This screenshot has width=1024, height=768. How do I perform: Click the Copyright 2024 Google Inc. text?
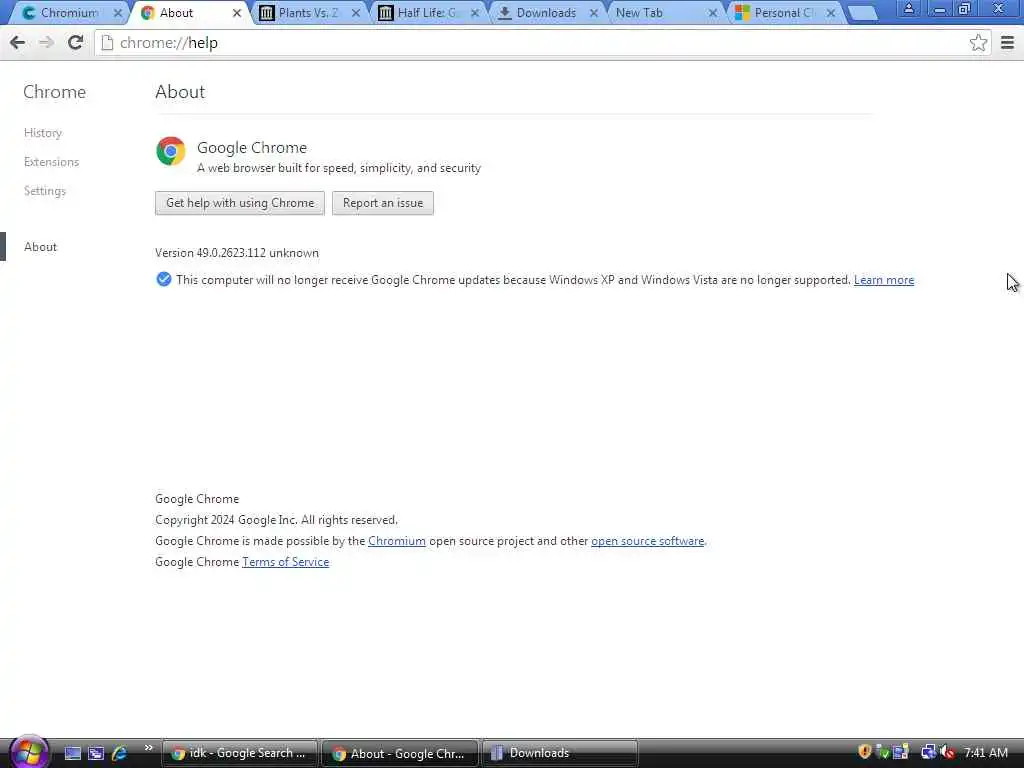(276, 520)
